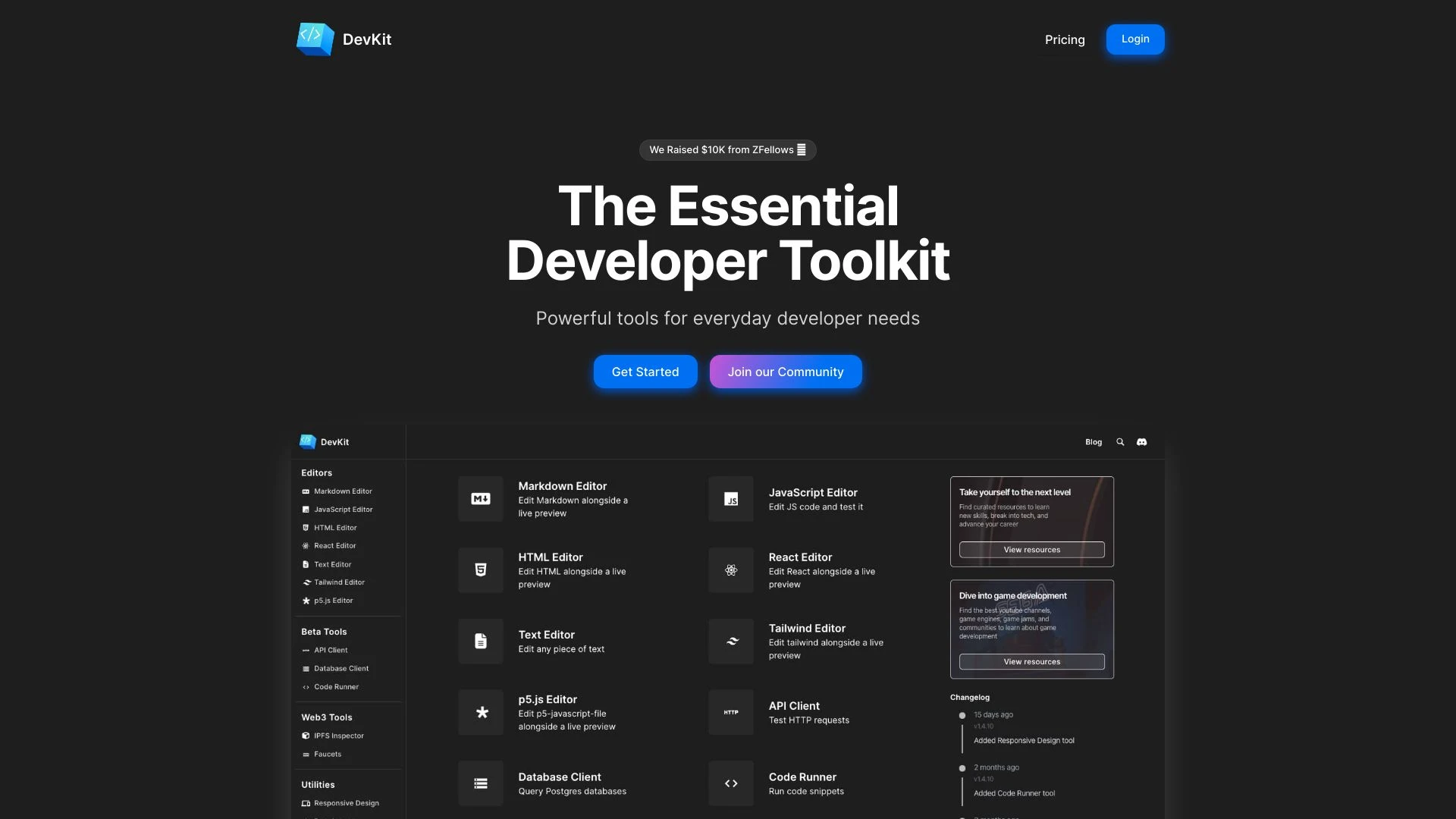
Task: Open the Markdown Editor icon in the tools grid
Action: [480, 499]
